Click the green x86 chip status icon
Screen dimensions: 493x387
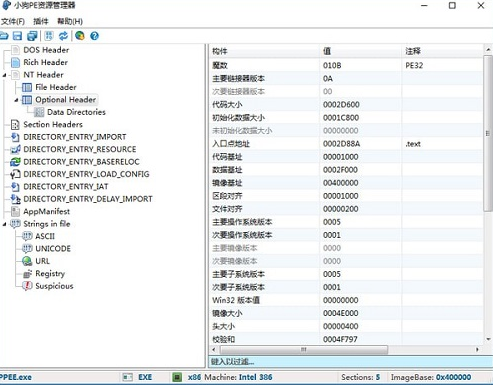177,377
